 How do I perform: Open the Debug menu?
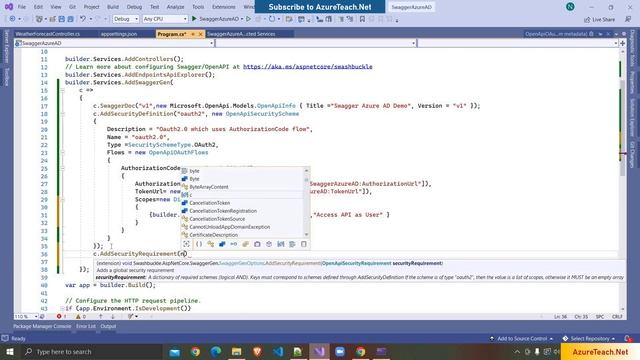coord(134,7)
